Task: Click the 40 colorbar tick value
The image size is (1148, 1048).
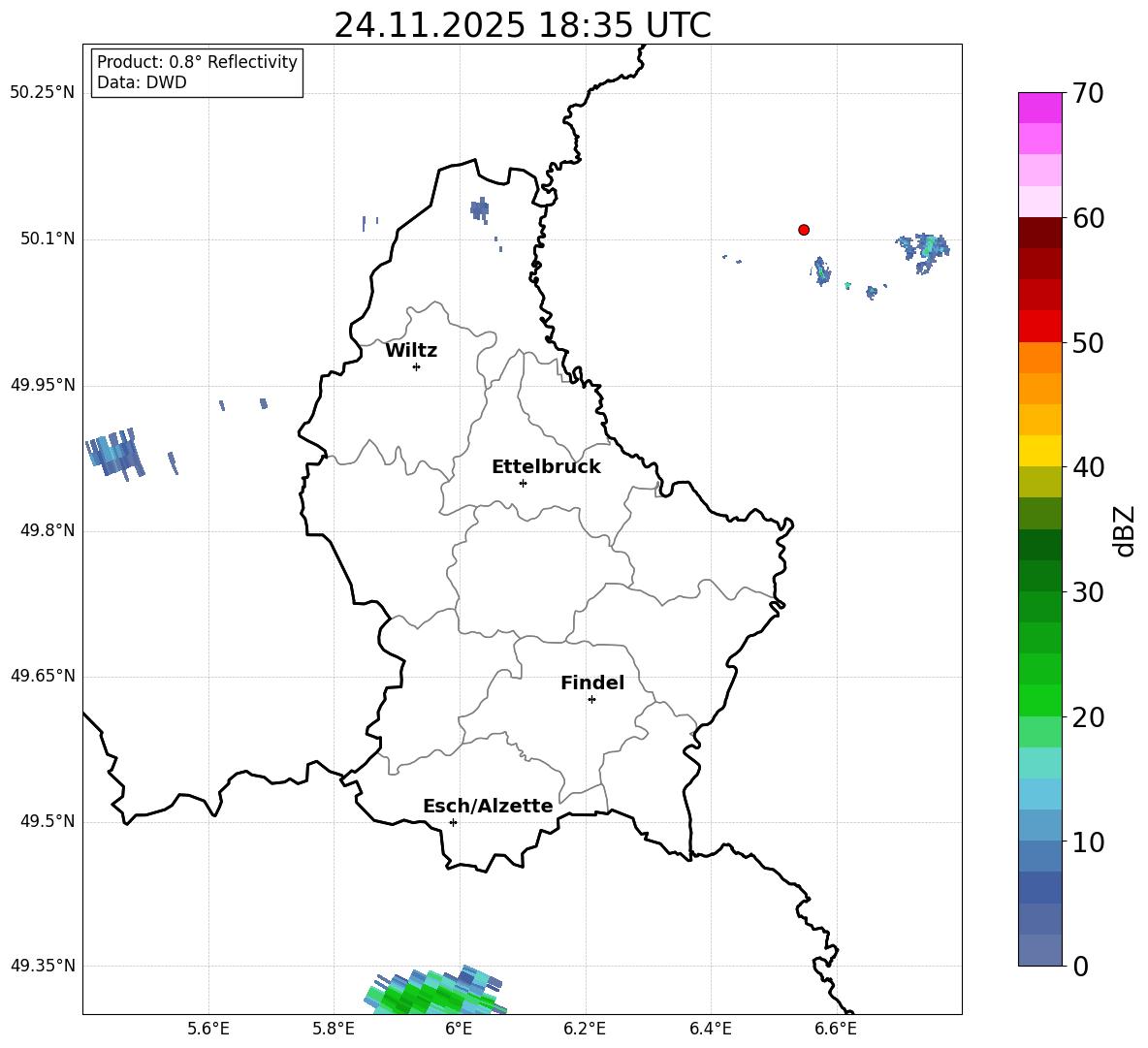Action: (x=1088, y=467)
